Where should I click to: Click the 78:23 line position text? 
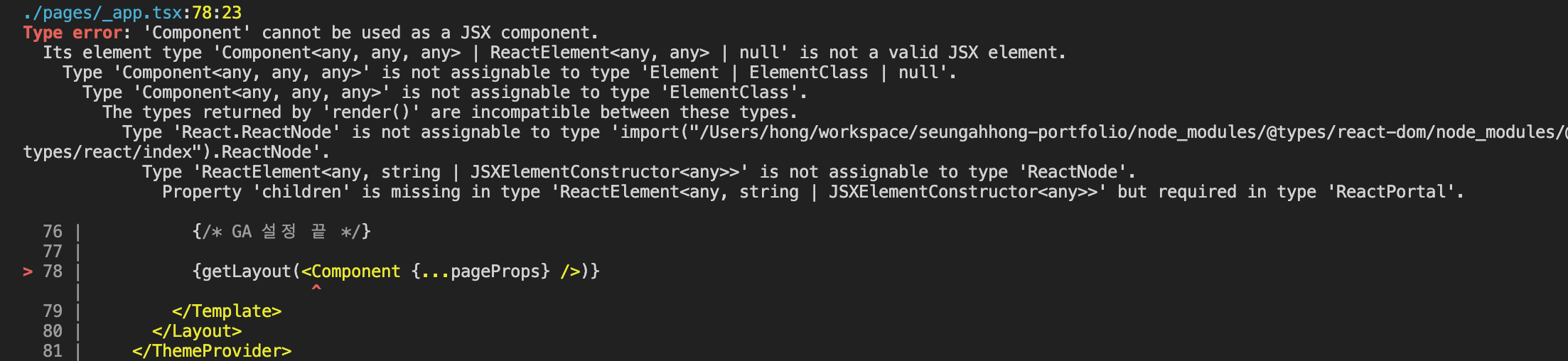click(217, 13)
